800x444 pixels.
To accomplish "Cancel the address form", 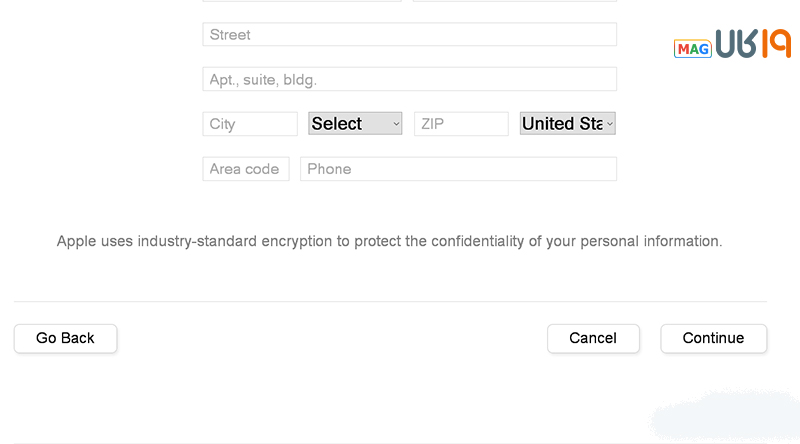I will coord(593,338).
